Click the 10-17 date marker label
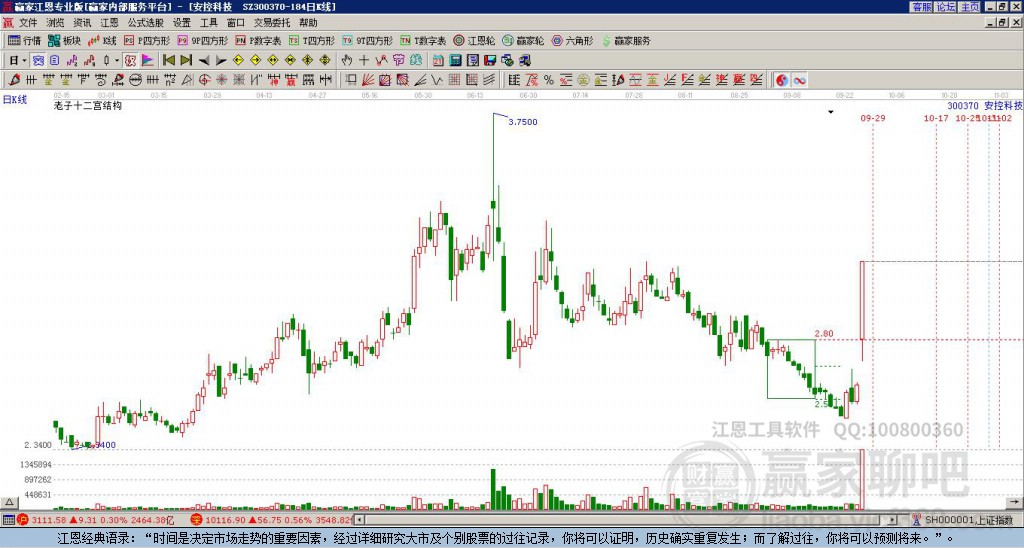The height and width of the screenshot is (548, 1024). (x=936, y=118)
